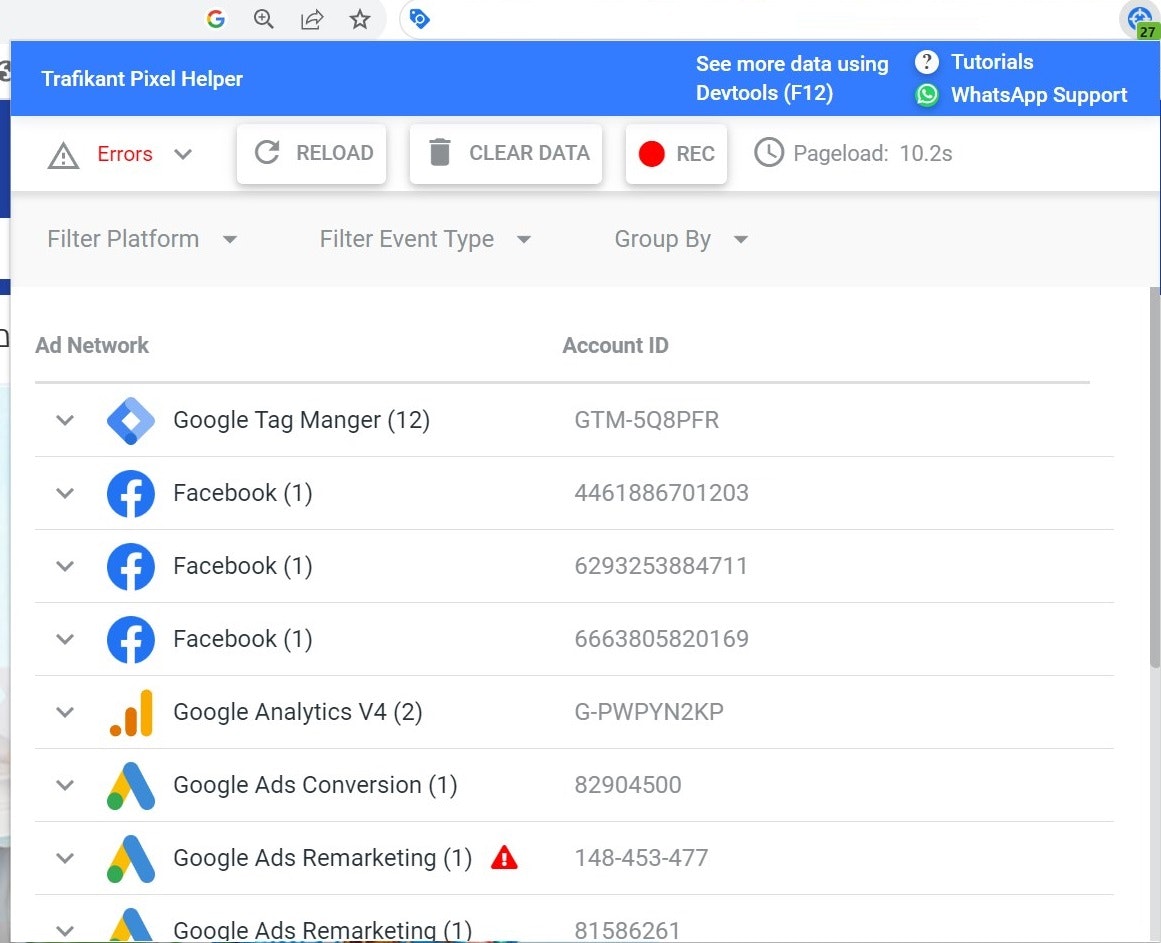1161x943 pixels.
Task: Click the Google Analytics V4 logo icon
Action: (x=131, y=713)
